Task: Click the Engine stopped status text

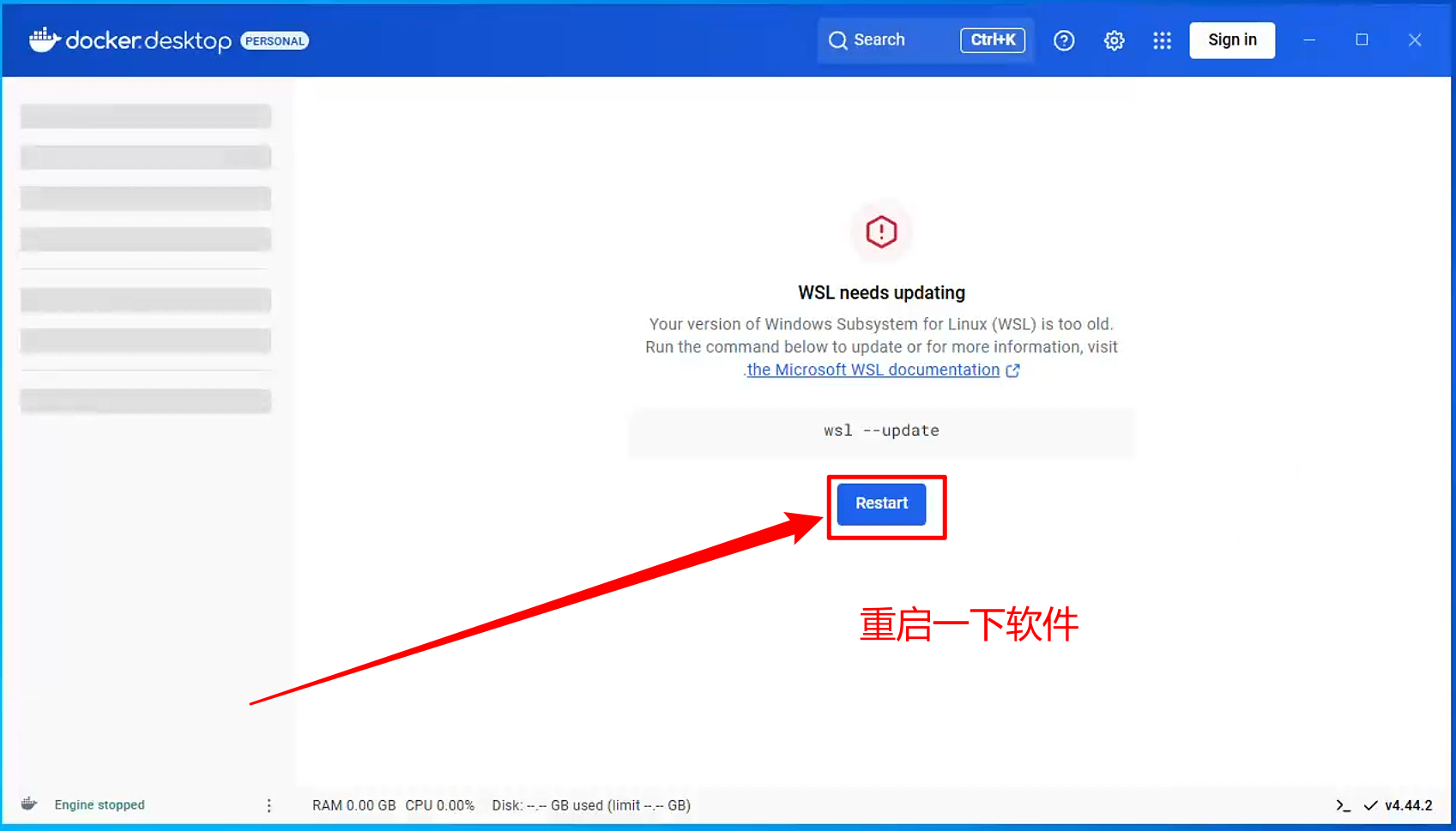Action: (100, 805)
